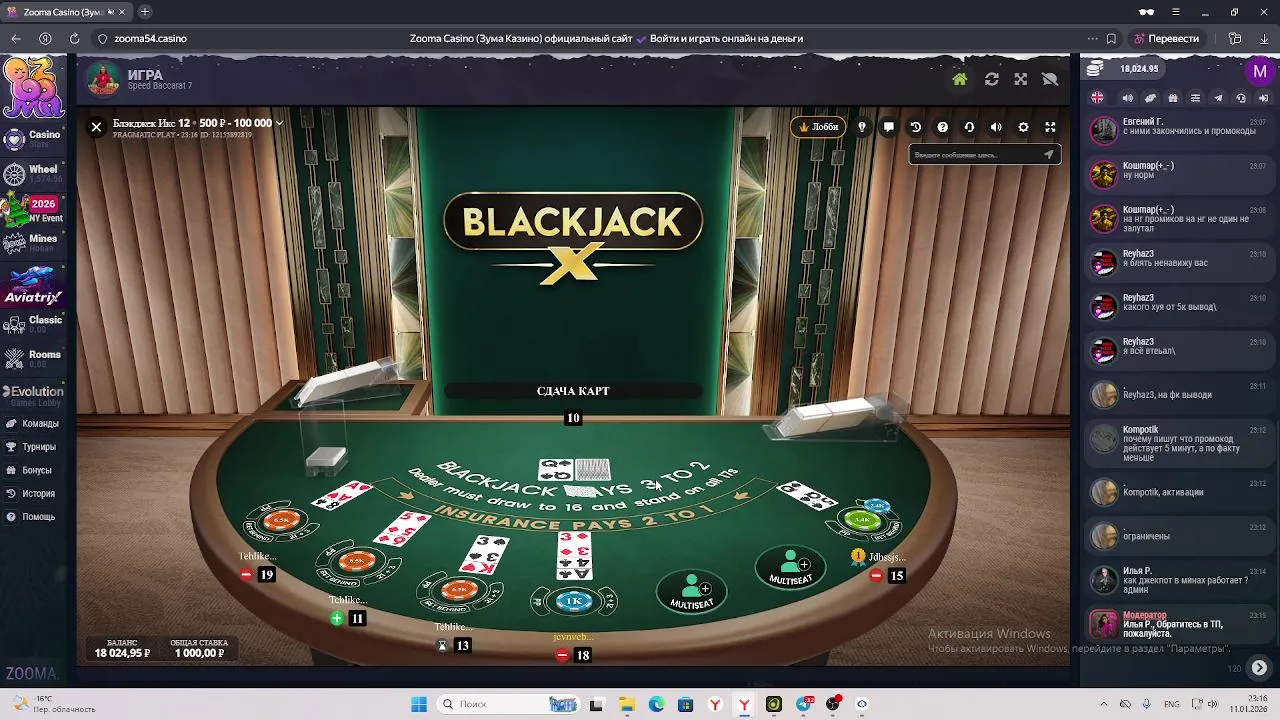Toggle chat sound with speaker icon
The image size is (1280, 720).
(1128, 98)
